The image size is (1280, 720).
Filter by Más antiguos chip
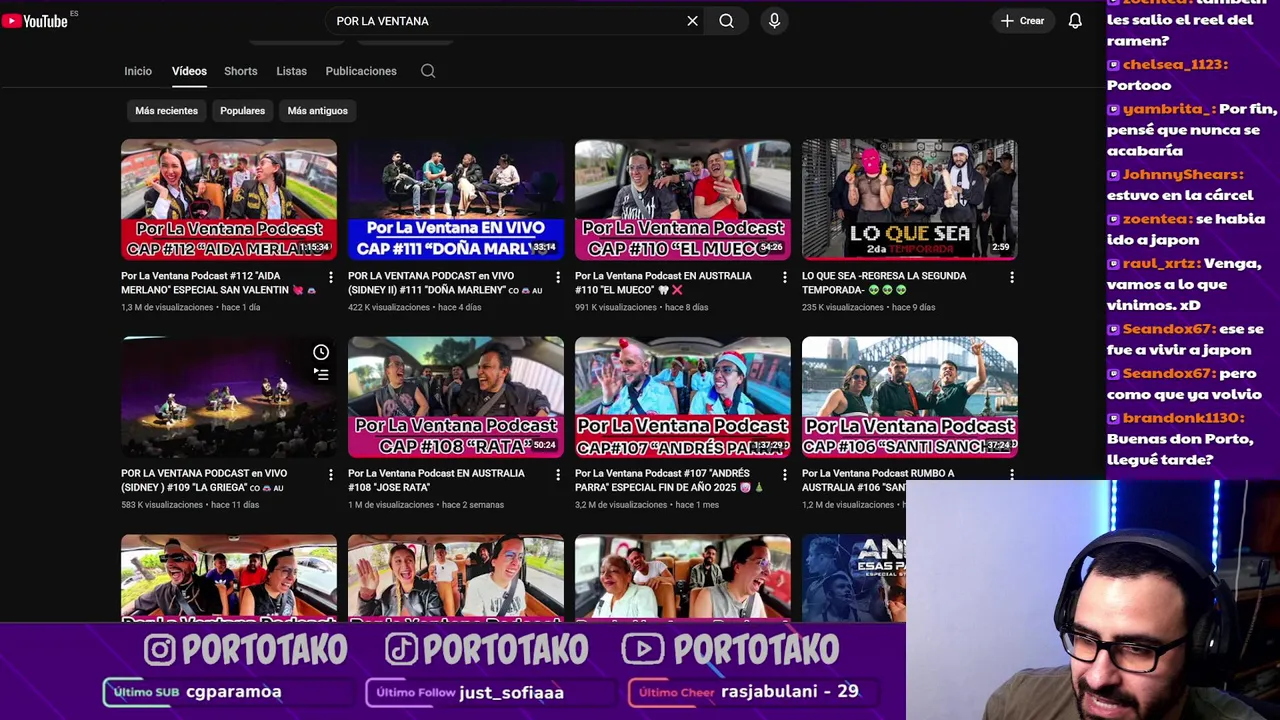pos(318,111)
